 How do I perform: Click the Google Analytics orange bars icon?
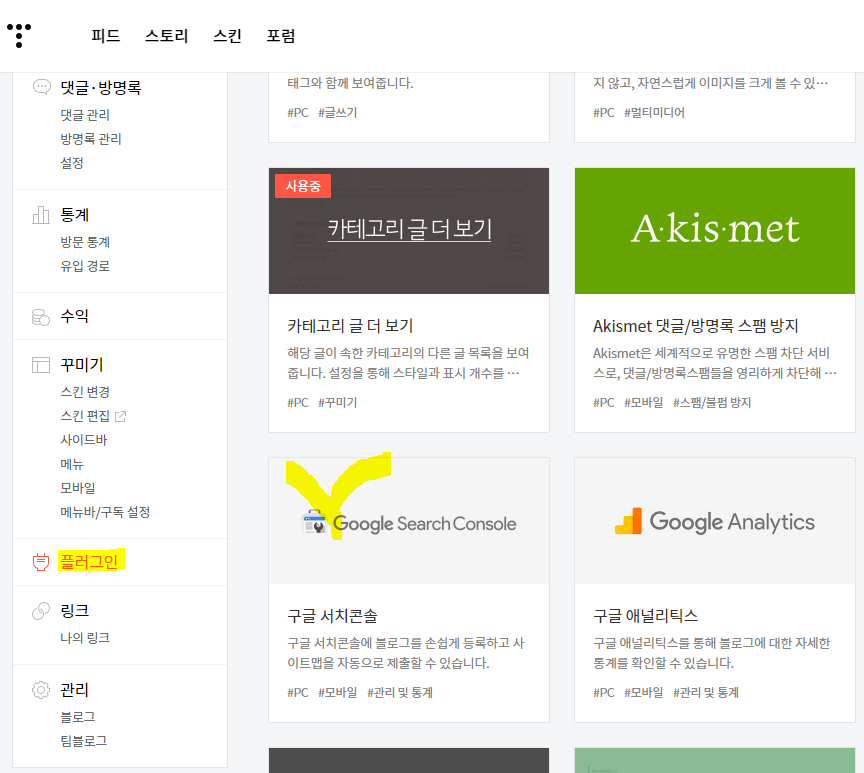tap(628, 521)
